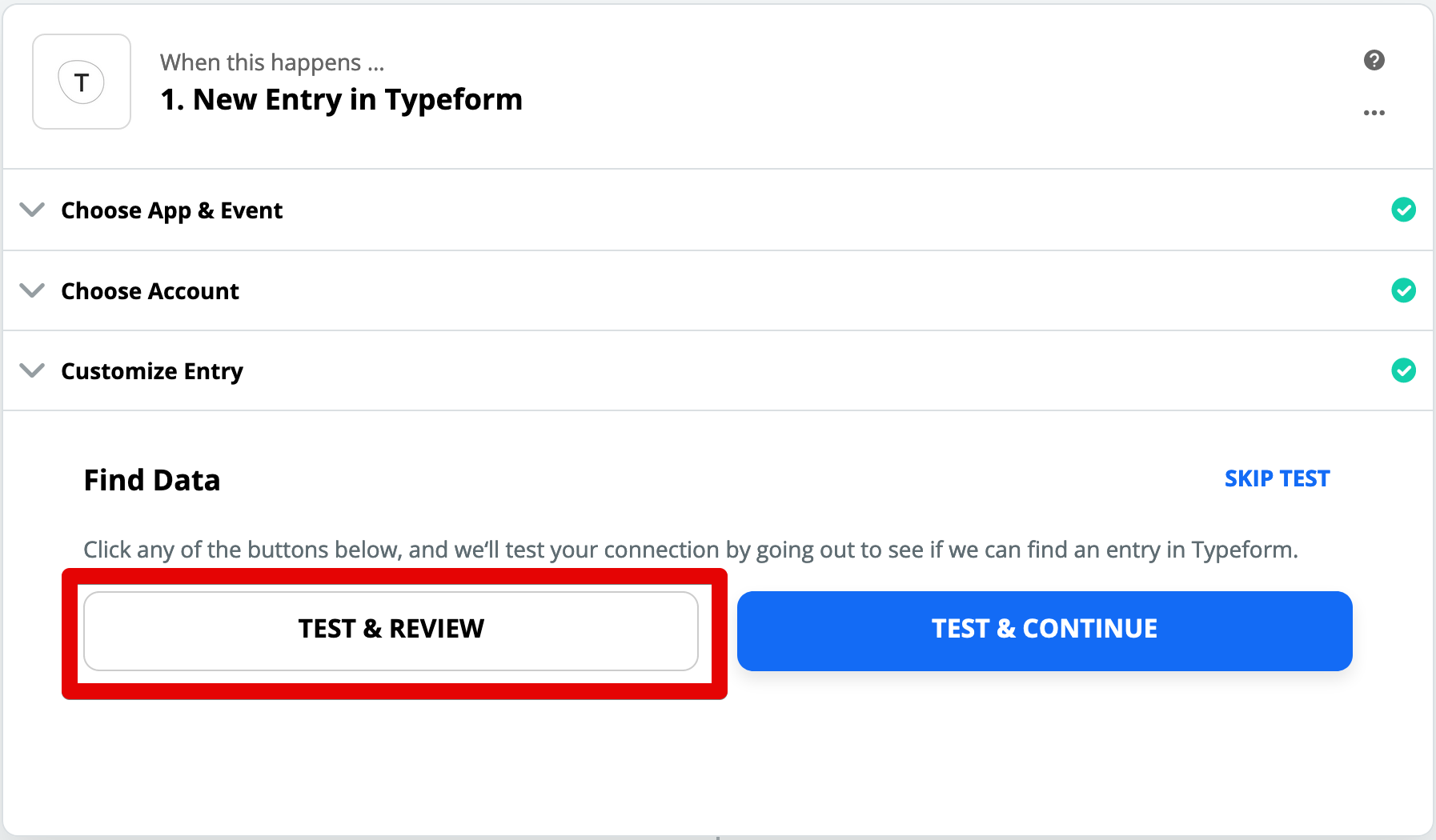Click the SKIP TEST link
1436x840 pixels.
point(1277,478)
